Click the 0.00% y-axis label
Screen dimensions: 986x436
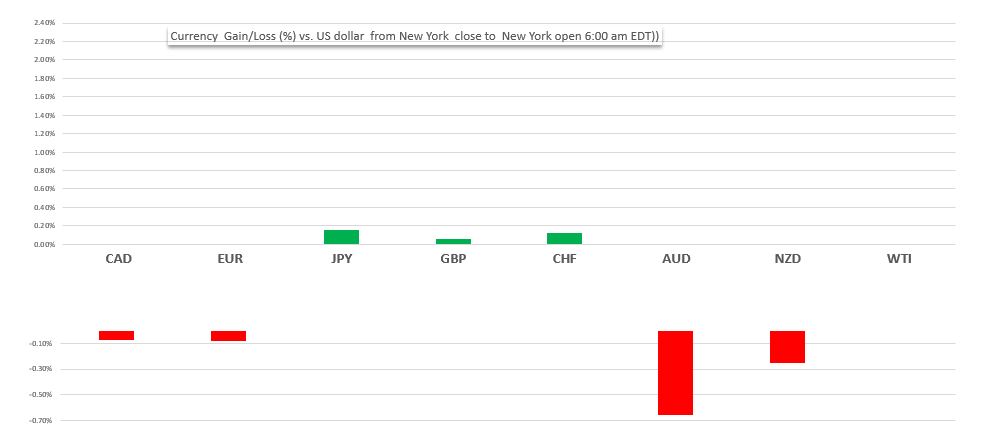(x=44, y=244)
